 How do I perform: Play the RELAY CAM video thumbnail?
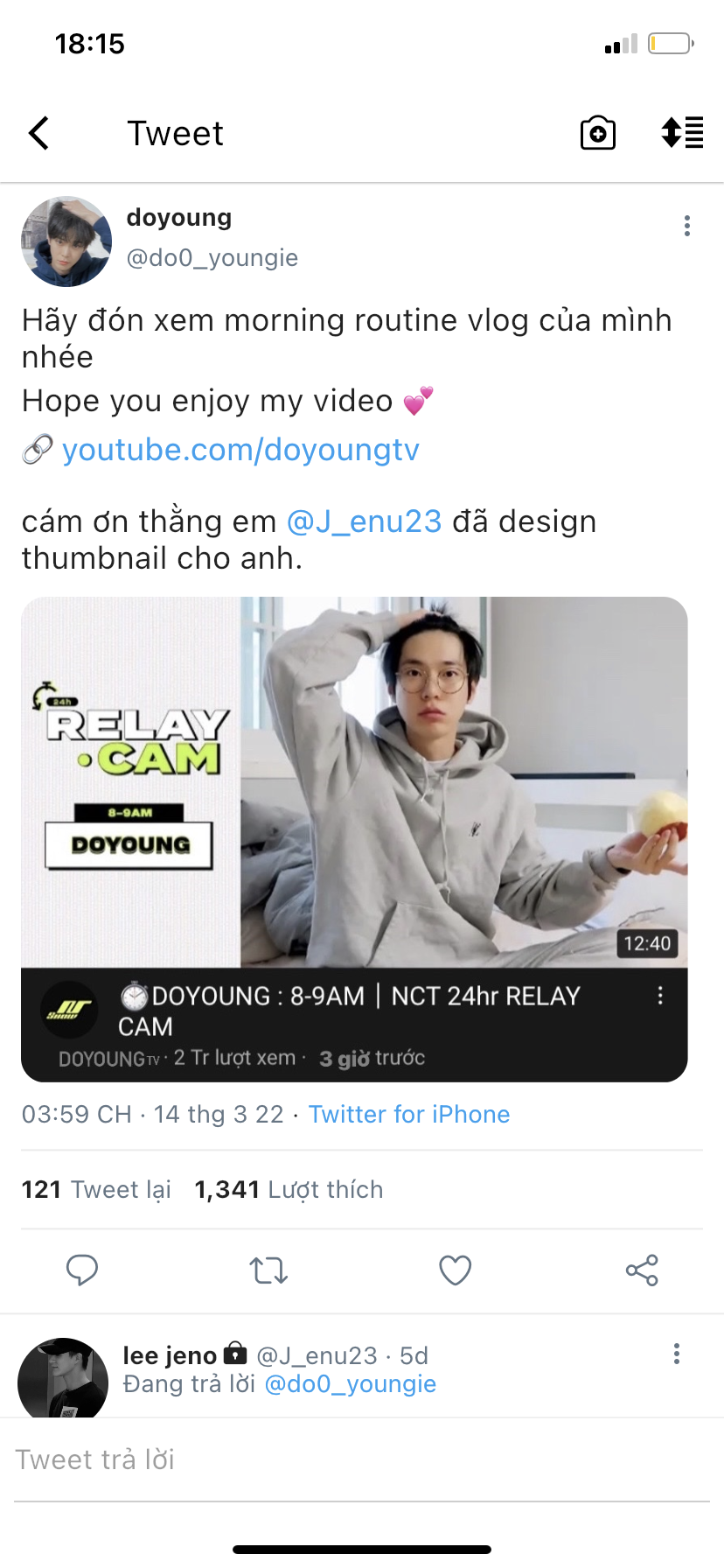click(354, 782)
